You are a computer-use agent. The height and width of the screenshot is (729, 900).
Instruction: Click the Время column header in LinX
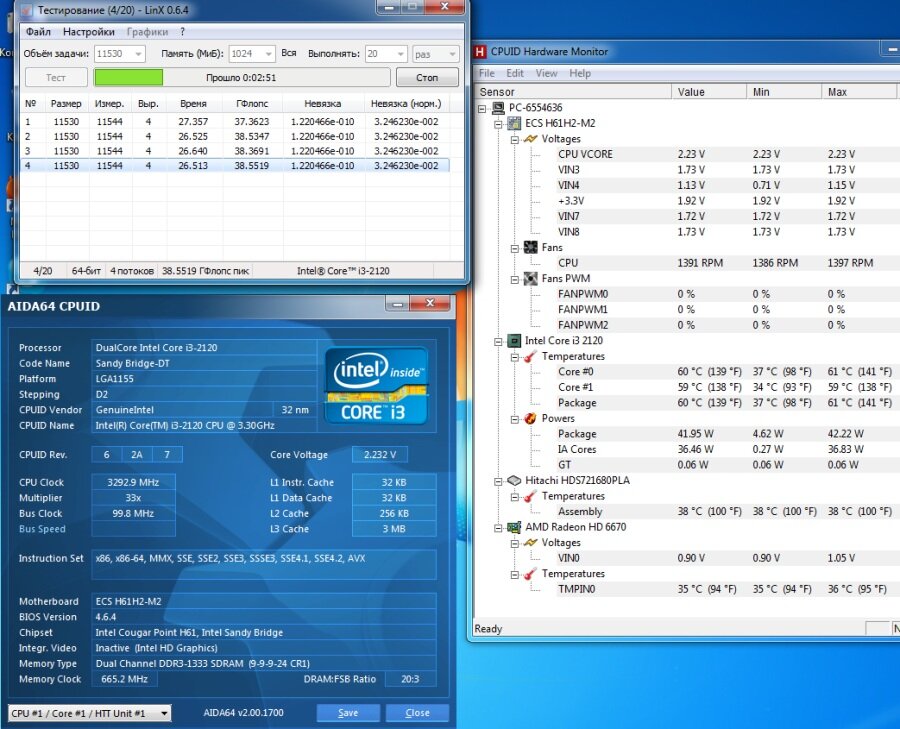click(193, 104)
